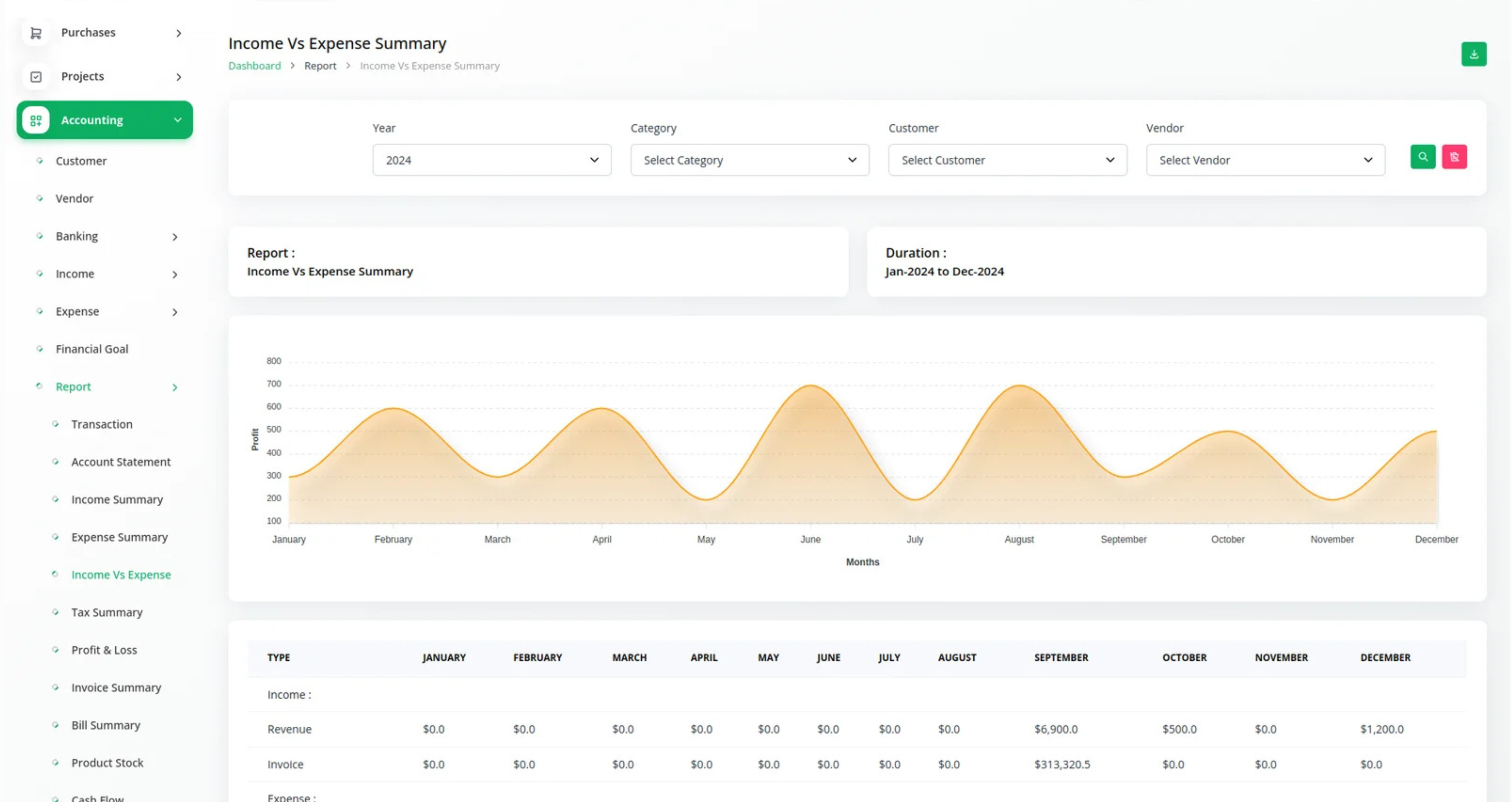
Task: Select Invoice Summary in the sidebar
Action: (x=116, y=688)
